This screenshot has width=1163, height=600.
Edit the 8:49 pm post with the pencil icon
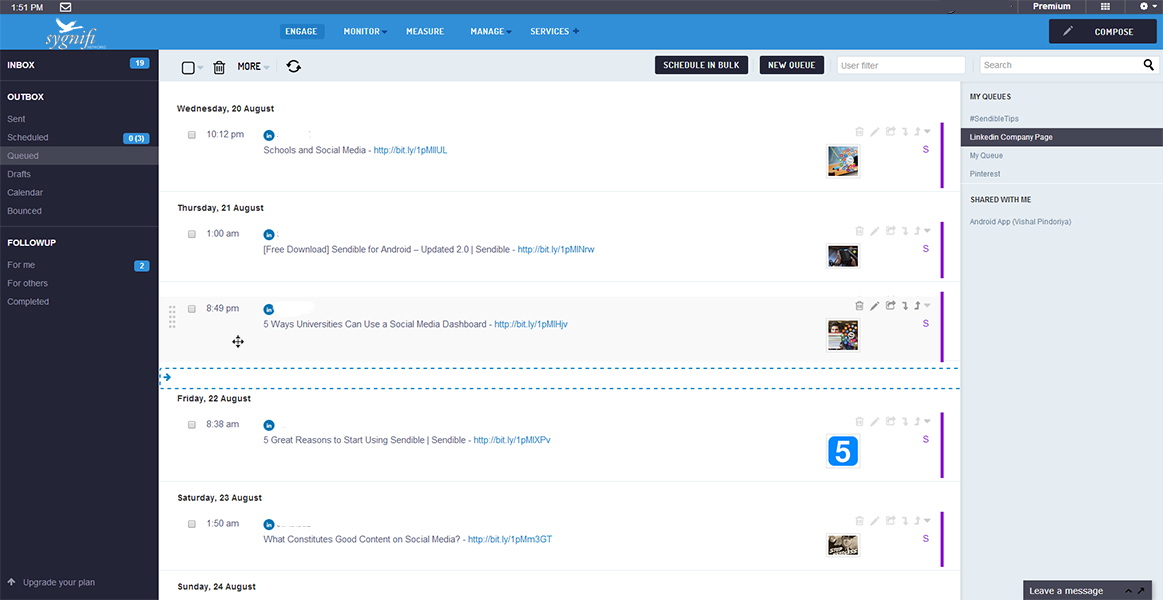874,306
